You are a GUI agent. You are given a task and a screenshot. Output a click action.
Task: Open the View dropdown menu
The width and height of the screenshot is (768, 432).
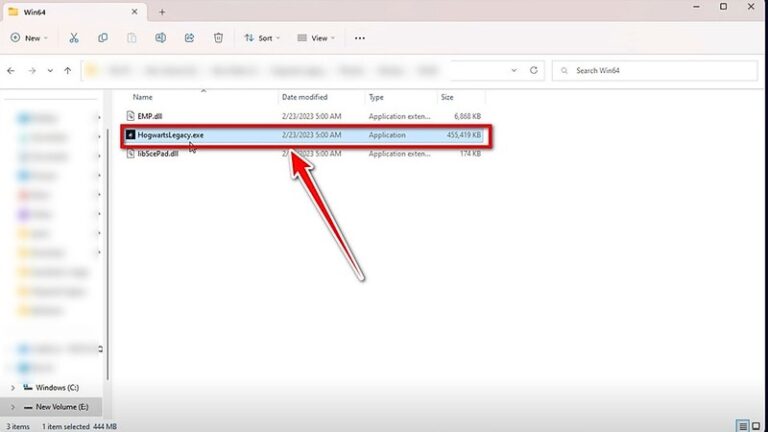(x=316, y=38)
